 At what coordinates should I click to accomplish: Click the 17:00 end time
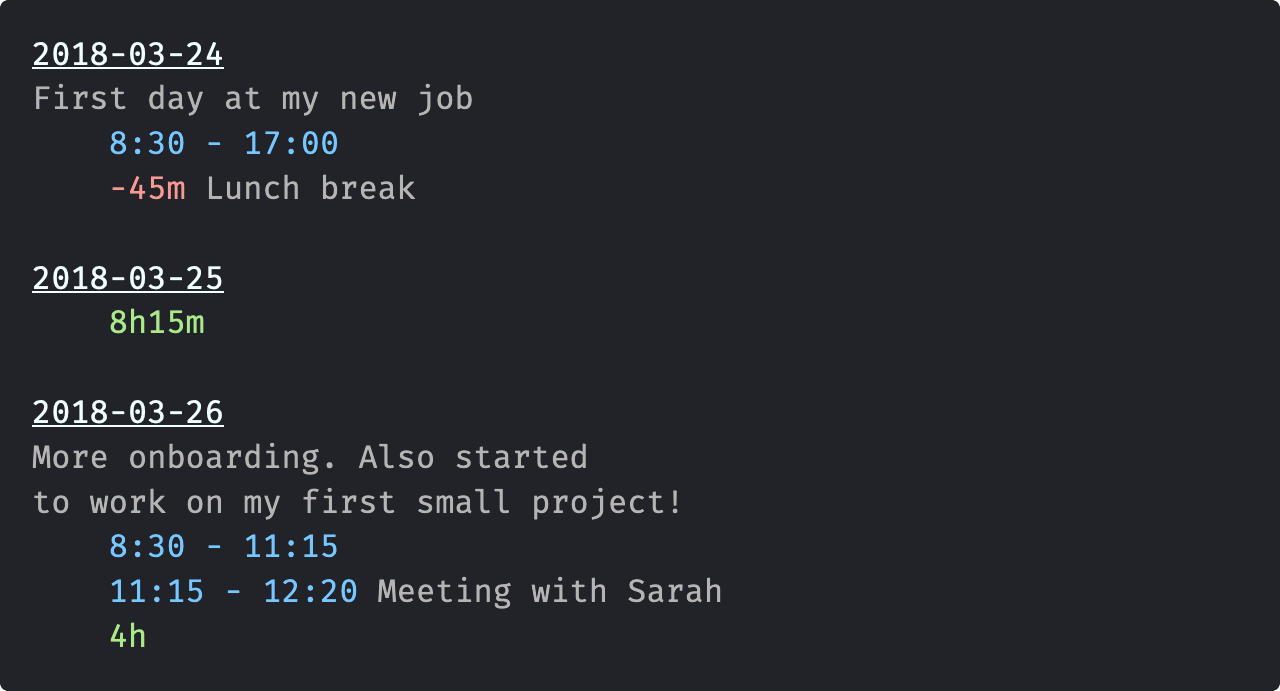[291, 144]
